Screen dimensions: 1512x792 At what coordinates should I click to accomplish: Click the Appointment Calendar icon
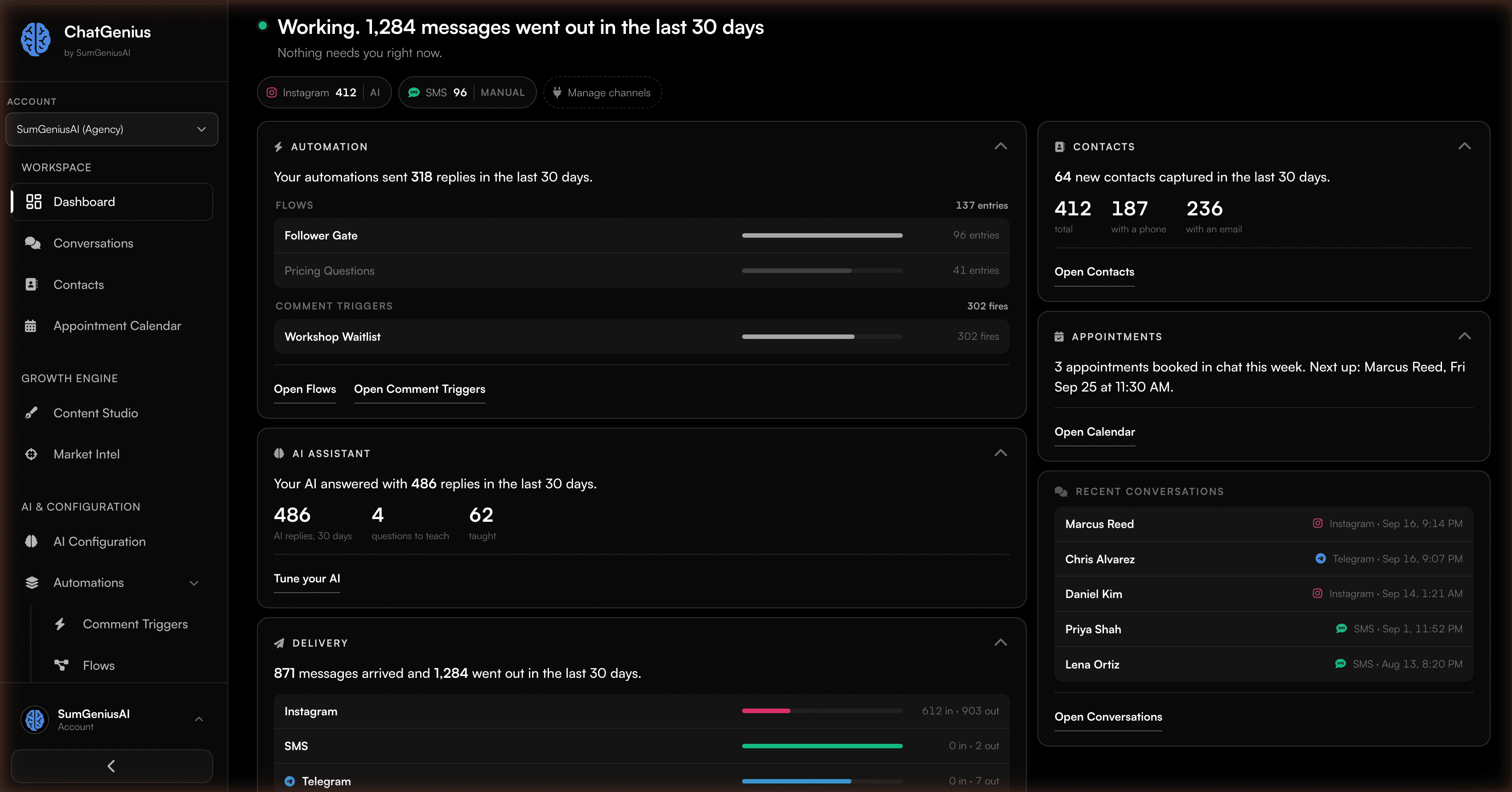point(30,326)
